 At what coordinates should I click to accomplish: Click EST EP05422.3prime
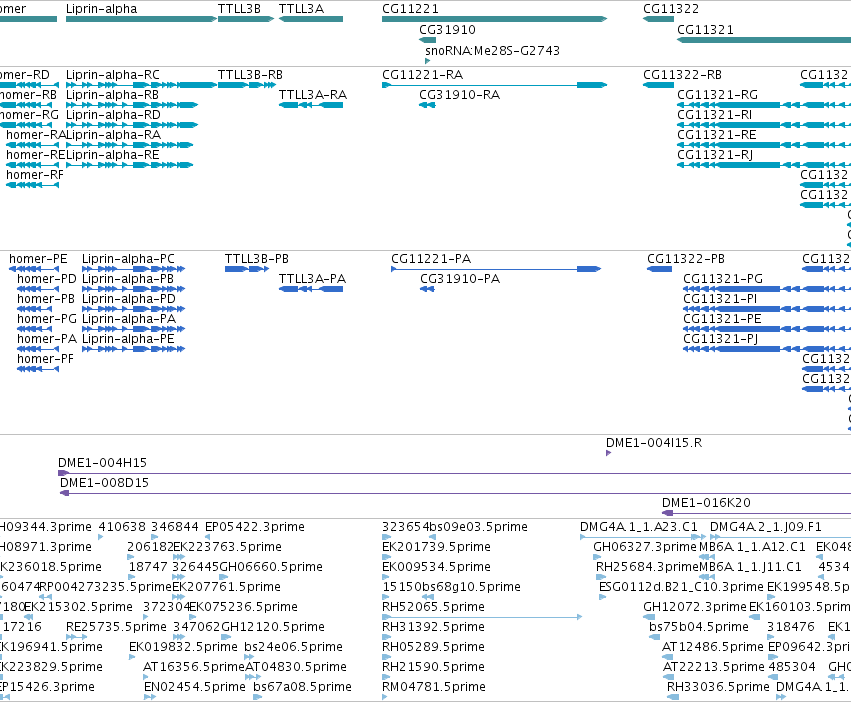coord(207,537)
